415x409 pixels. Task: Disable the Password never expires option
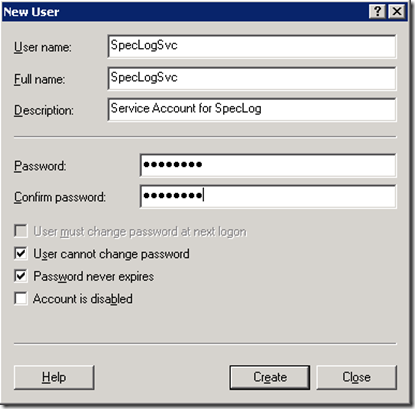(x=21, y=276)
